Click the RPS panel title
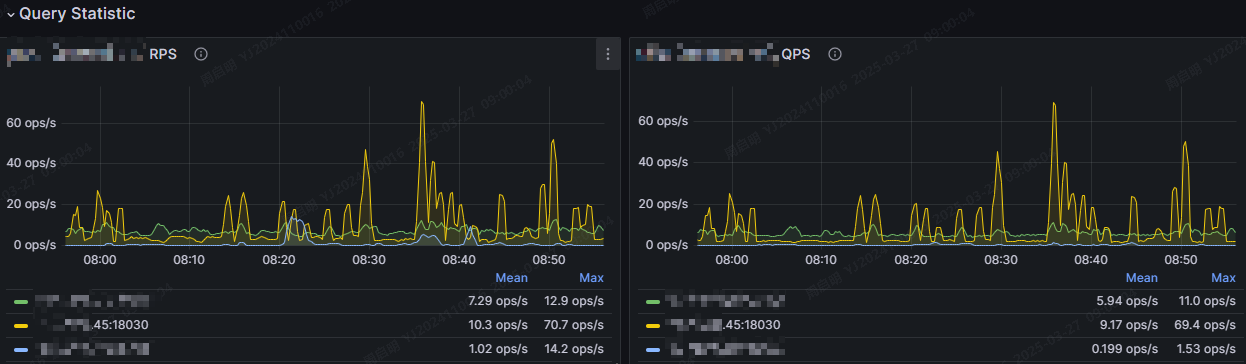1246x364 pixels. (92, 54)
